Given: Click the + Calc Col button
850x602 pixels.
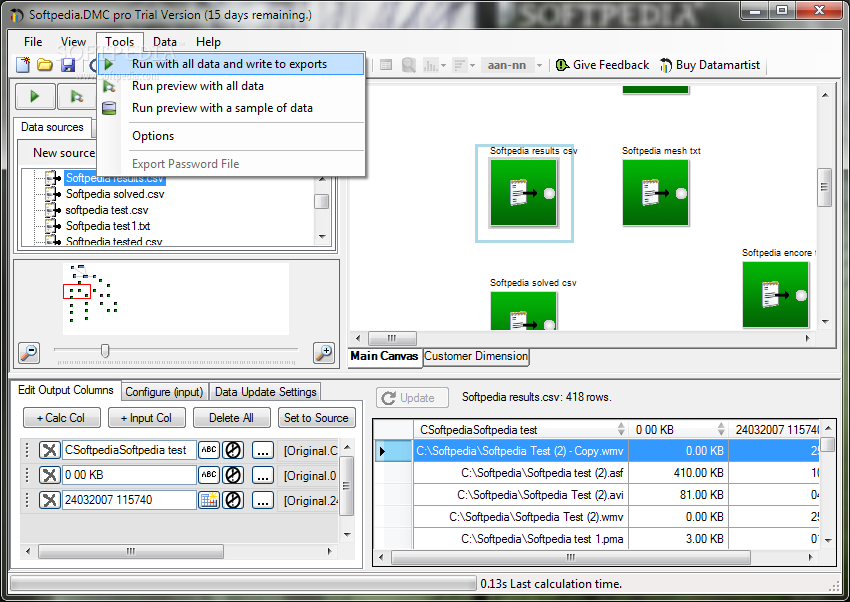Looking at the screenshot, I should click(61, 418).
